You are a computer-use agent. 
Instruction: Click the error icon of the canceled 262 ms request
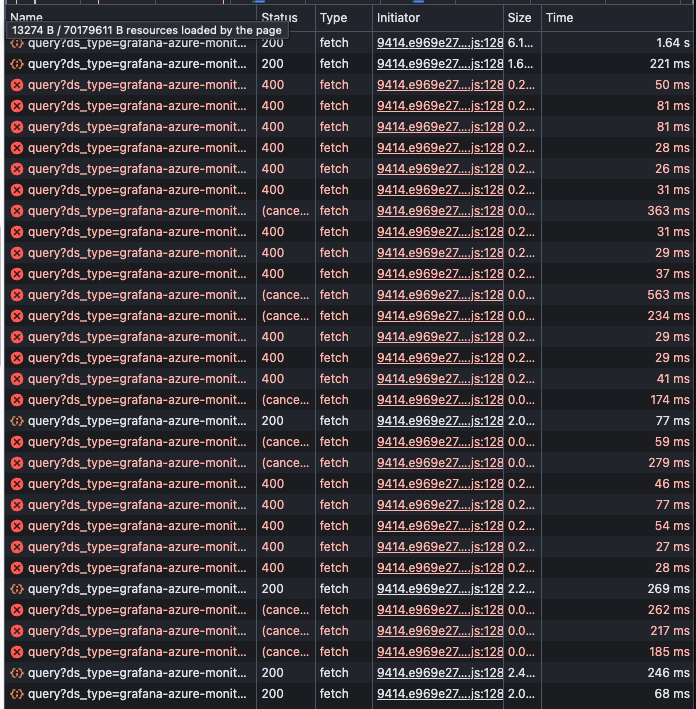pyautogui.click(x=17, y=610)
